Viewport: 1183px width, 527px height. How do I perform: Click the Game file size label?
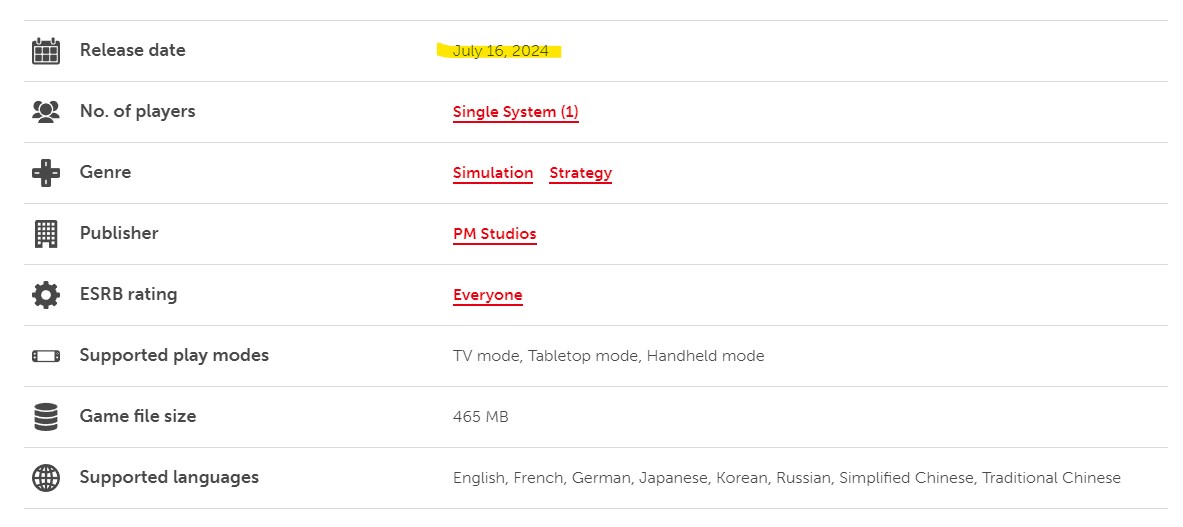137,416
